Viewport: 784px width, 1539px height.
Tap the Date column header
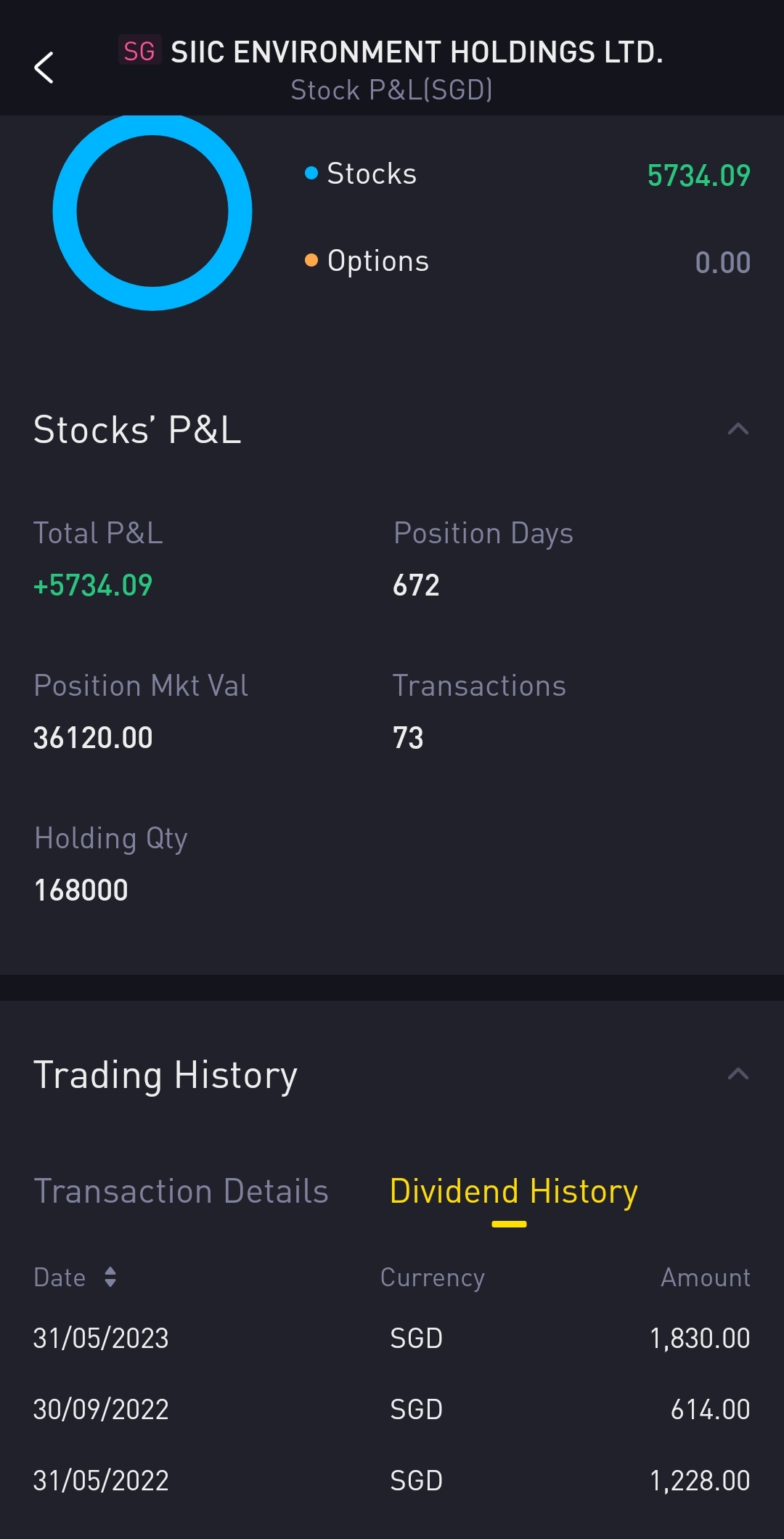click(x=60, y=1277)
